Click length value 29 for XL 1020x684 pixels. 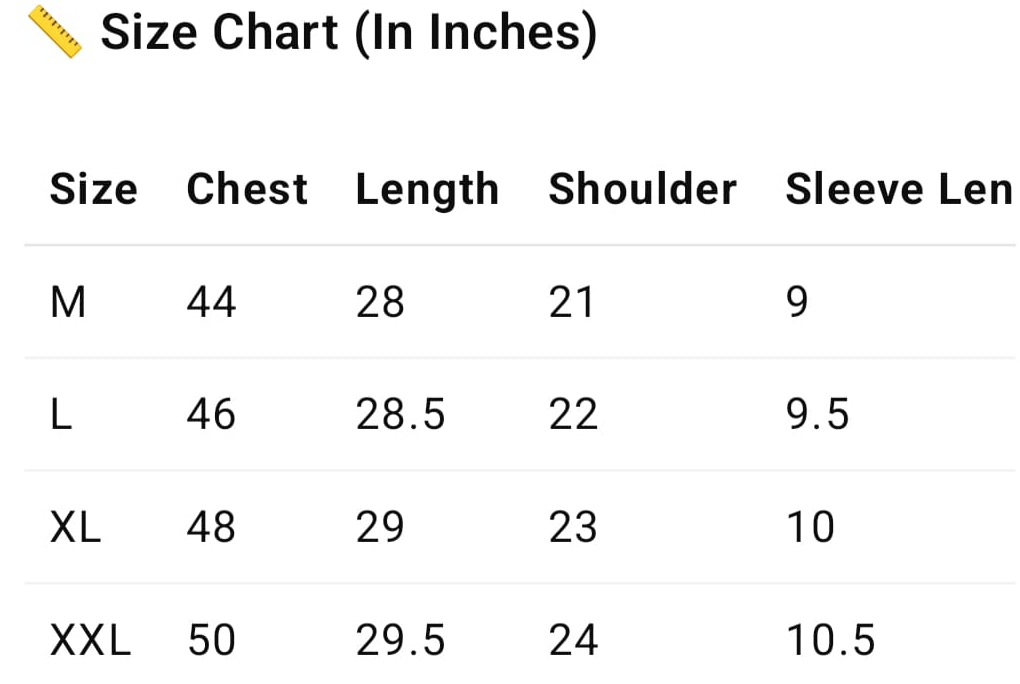(380, 527)
